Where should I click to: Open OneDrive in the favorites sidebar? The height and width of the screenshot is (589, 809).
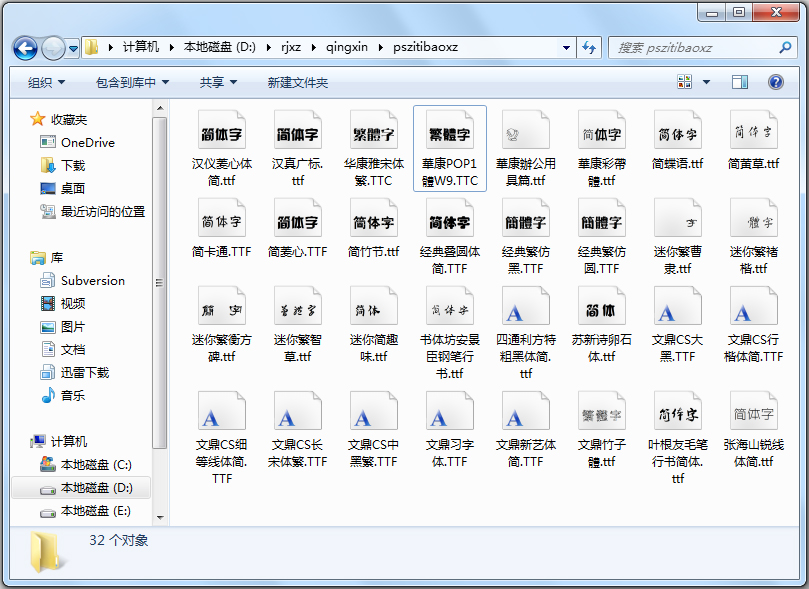(x=87, y=142)
